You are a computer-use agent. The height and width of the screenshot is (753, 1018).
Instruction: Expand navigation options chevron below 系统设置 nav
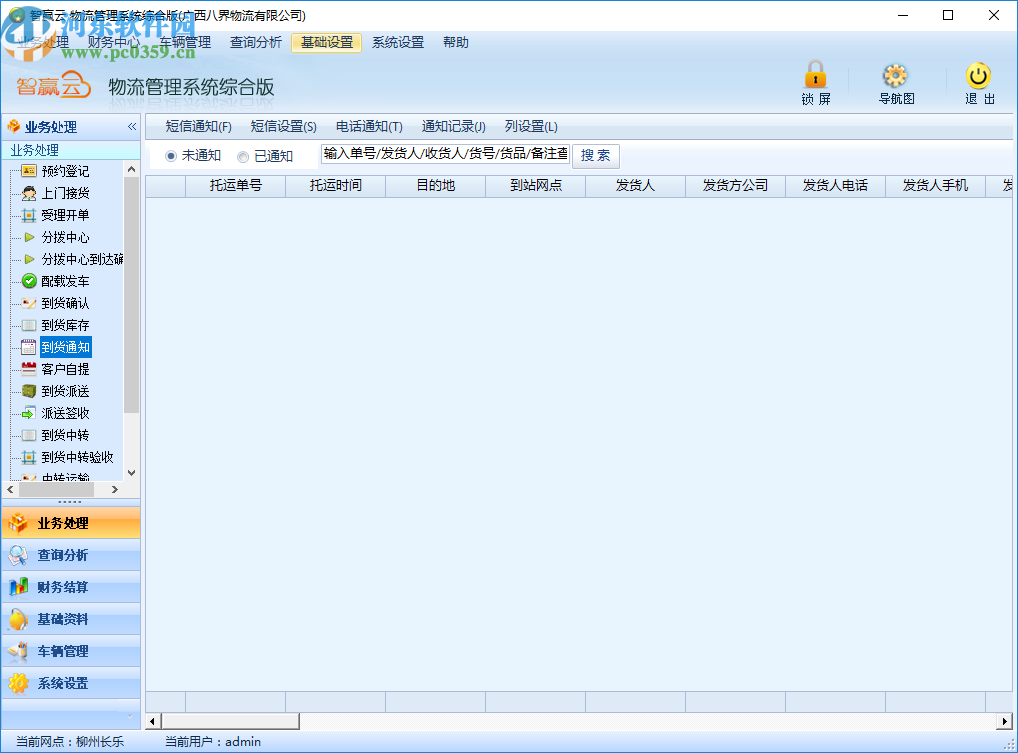pos(130,717)
